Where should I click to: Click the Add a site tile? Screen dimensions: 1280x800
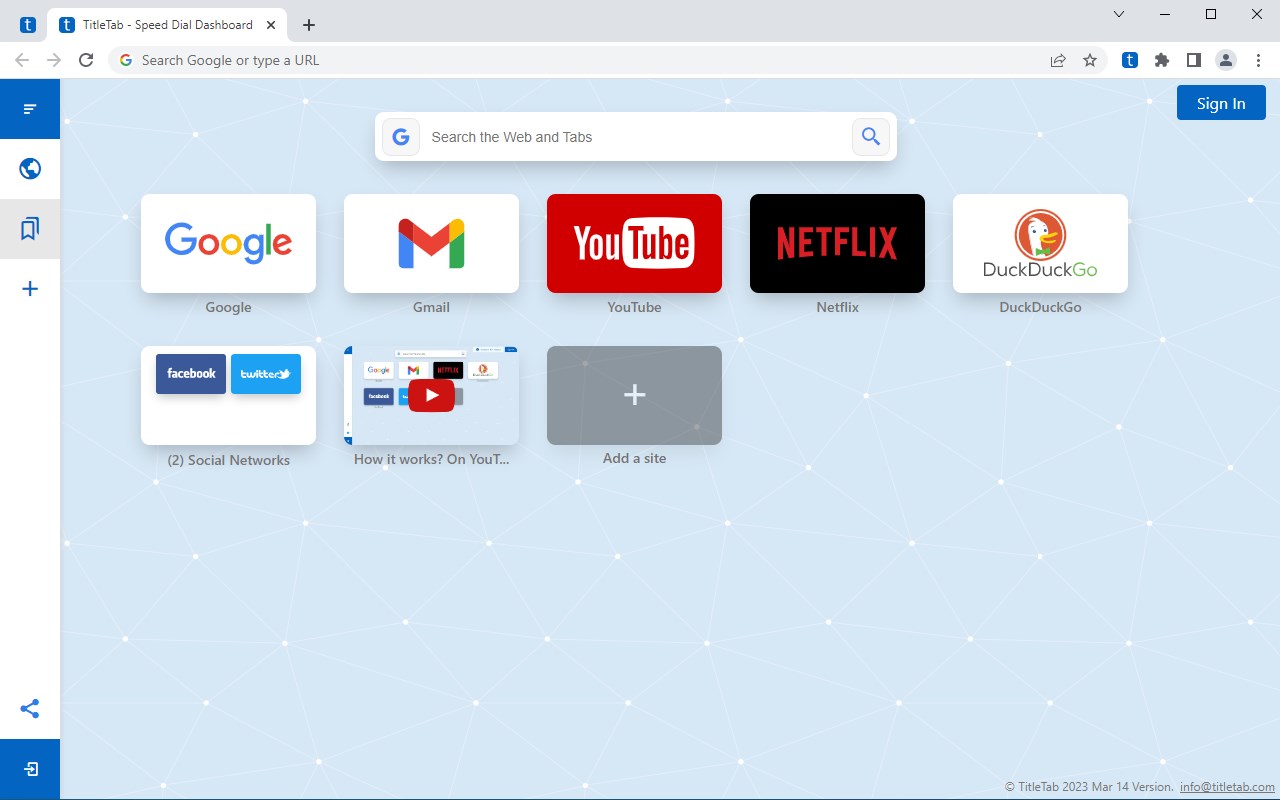[x=634, y=395]
